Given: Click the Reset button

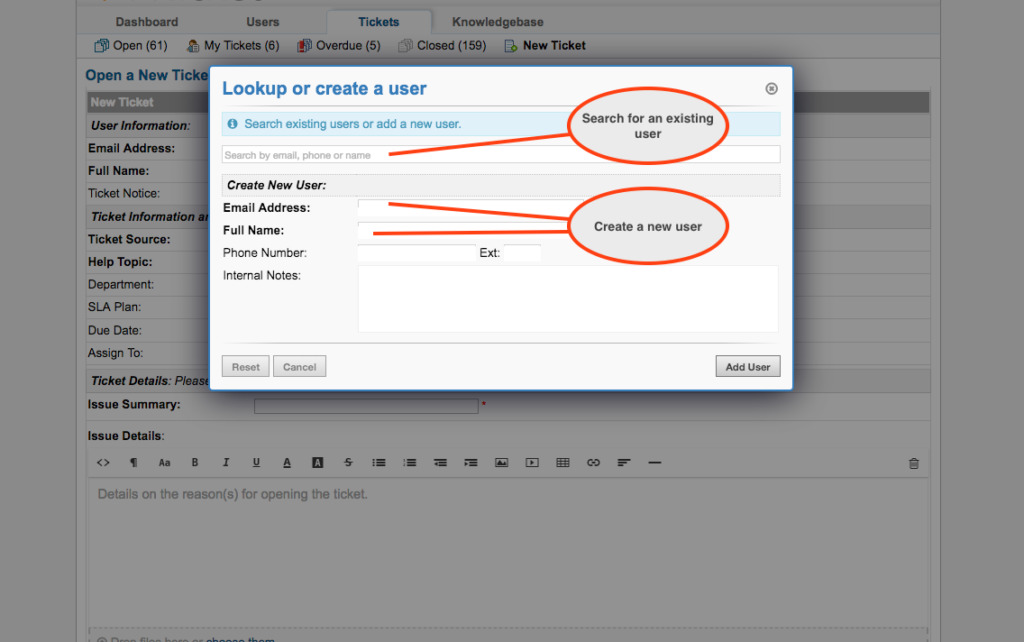Looking at the screenshot, I should click(246, 366).
